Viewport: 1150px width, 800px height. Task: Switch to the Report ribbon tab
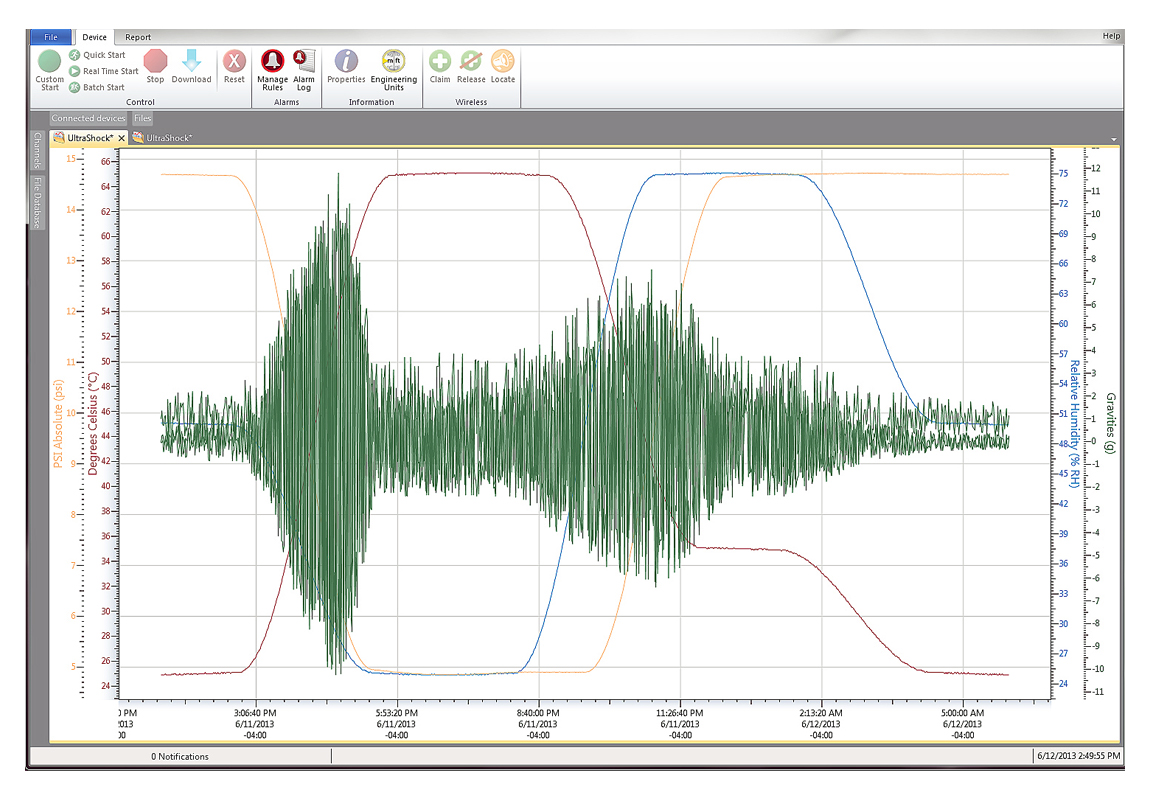pos(138,37)
